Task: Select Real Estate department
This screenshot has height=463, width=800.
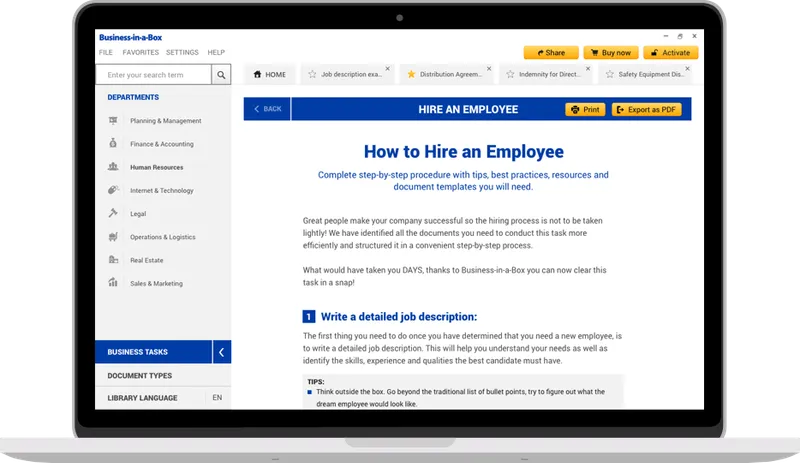Action: (x=146, y=260)
